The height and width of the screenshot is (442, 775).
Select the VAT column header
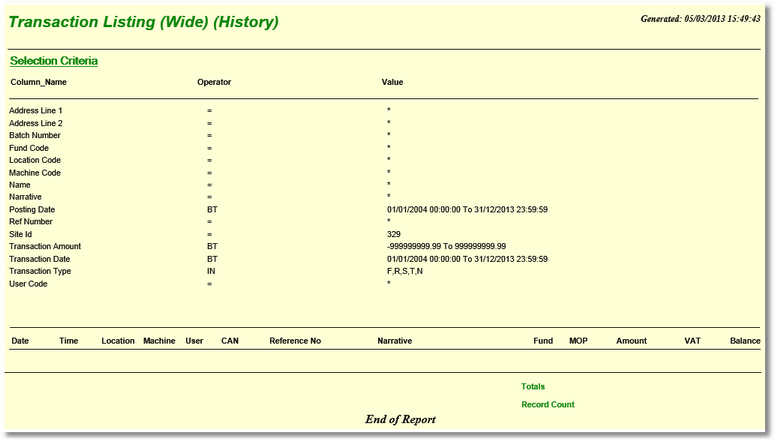(692, 341)
